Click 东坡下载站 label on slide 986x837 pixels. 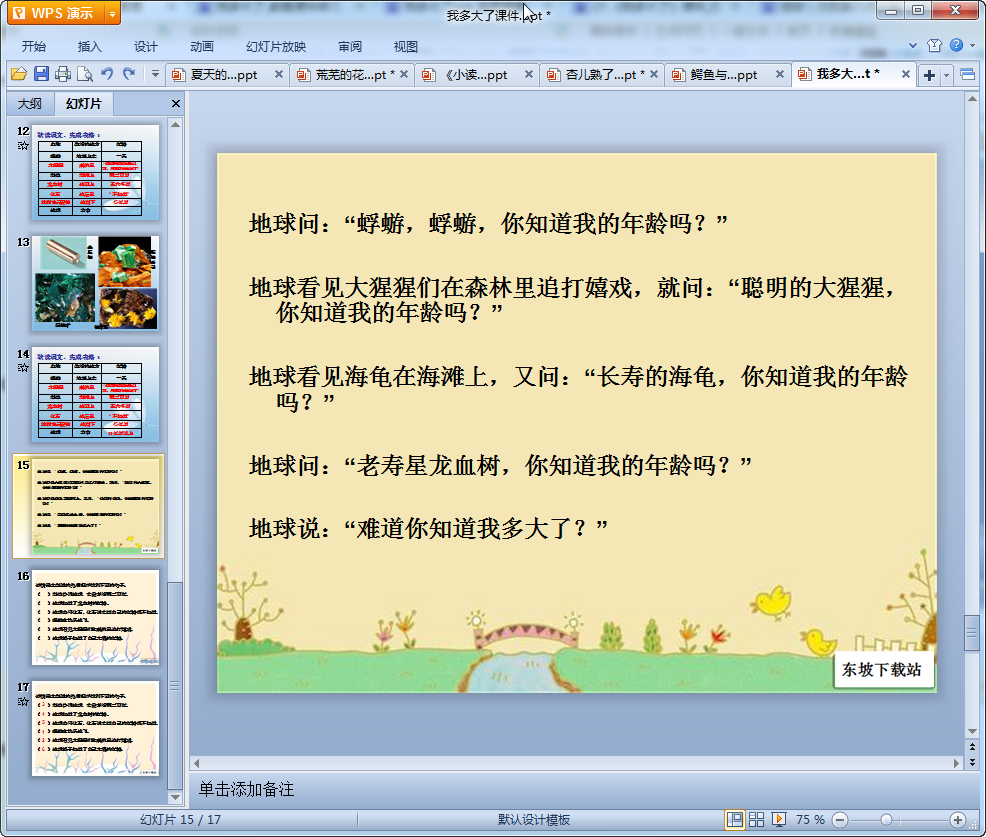[882, 670]
